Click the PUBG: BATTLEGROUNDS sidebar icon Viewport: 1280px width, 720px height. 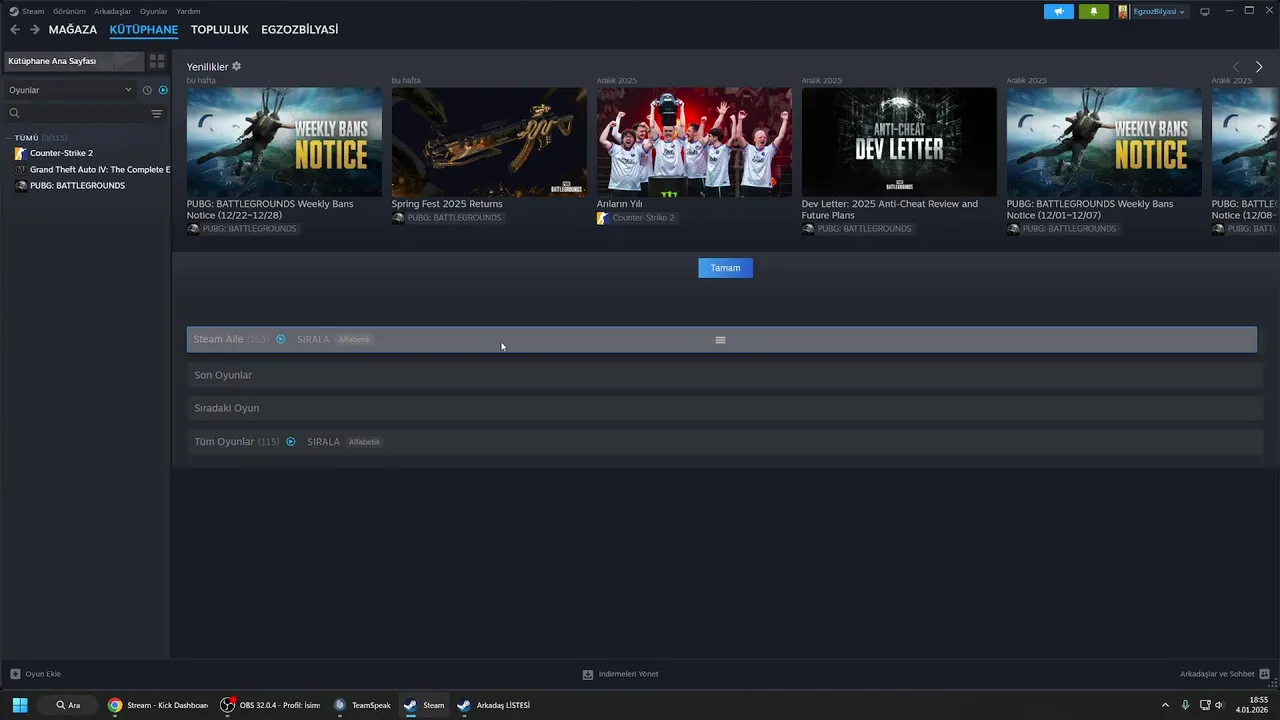coord(20,186)
